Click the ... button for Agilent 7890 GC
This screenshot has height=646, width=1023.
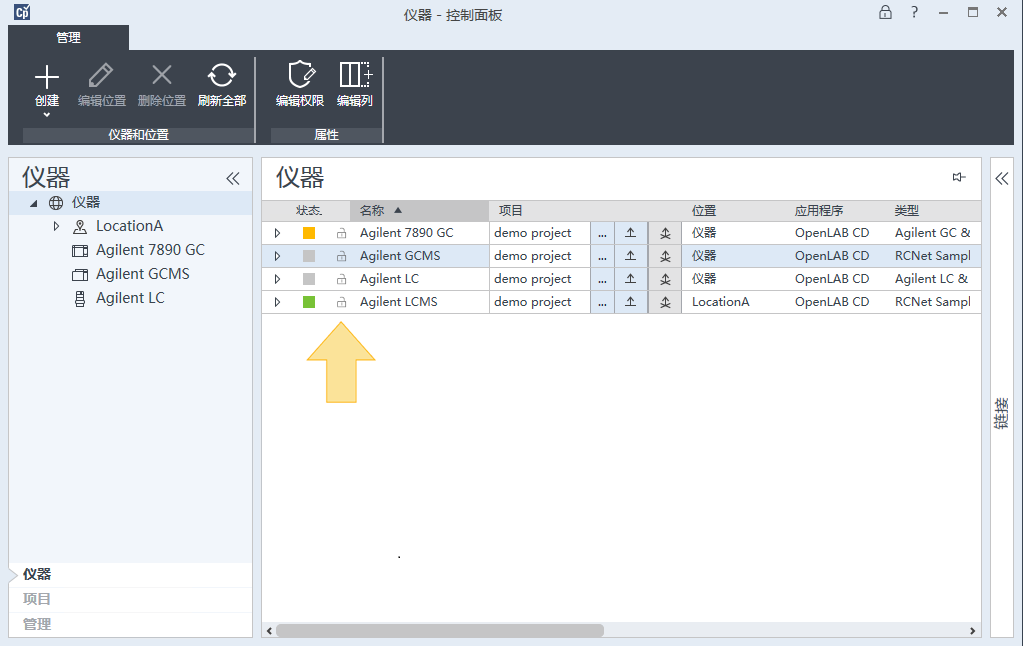[602, 233]
